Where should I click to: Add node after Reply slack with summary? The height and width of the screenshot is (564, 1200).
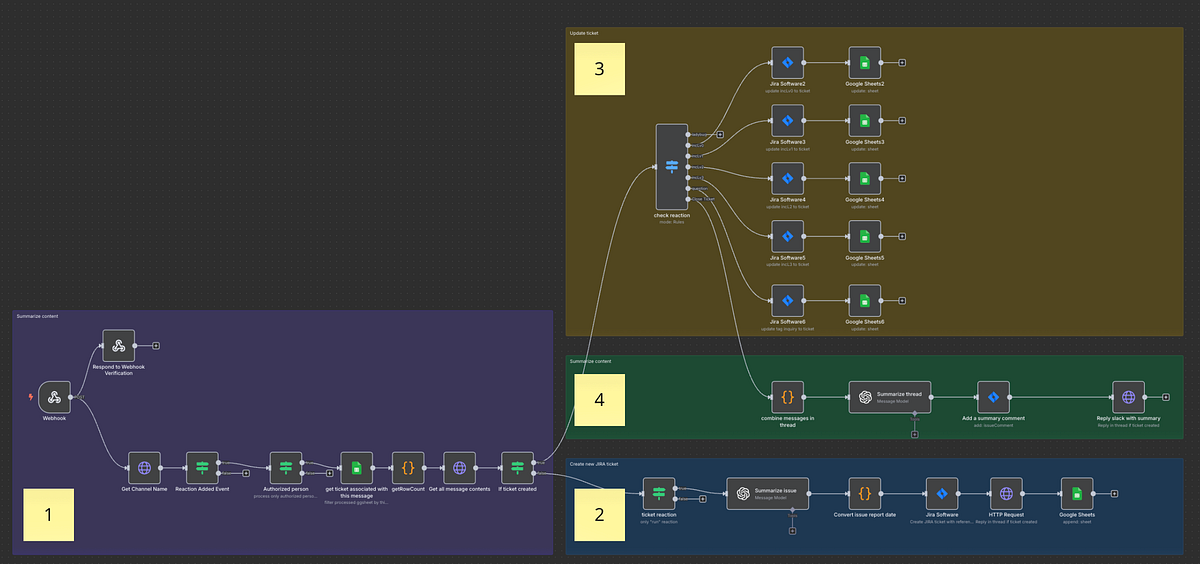click(1166, 397)
